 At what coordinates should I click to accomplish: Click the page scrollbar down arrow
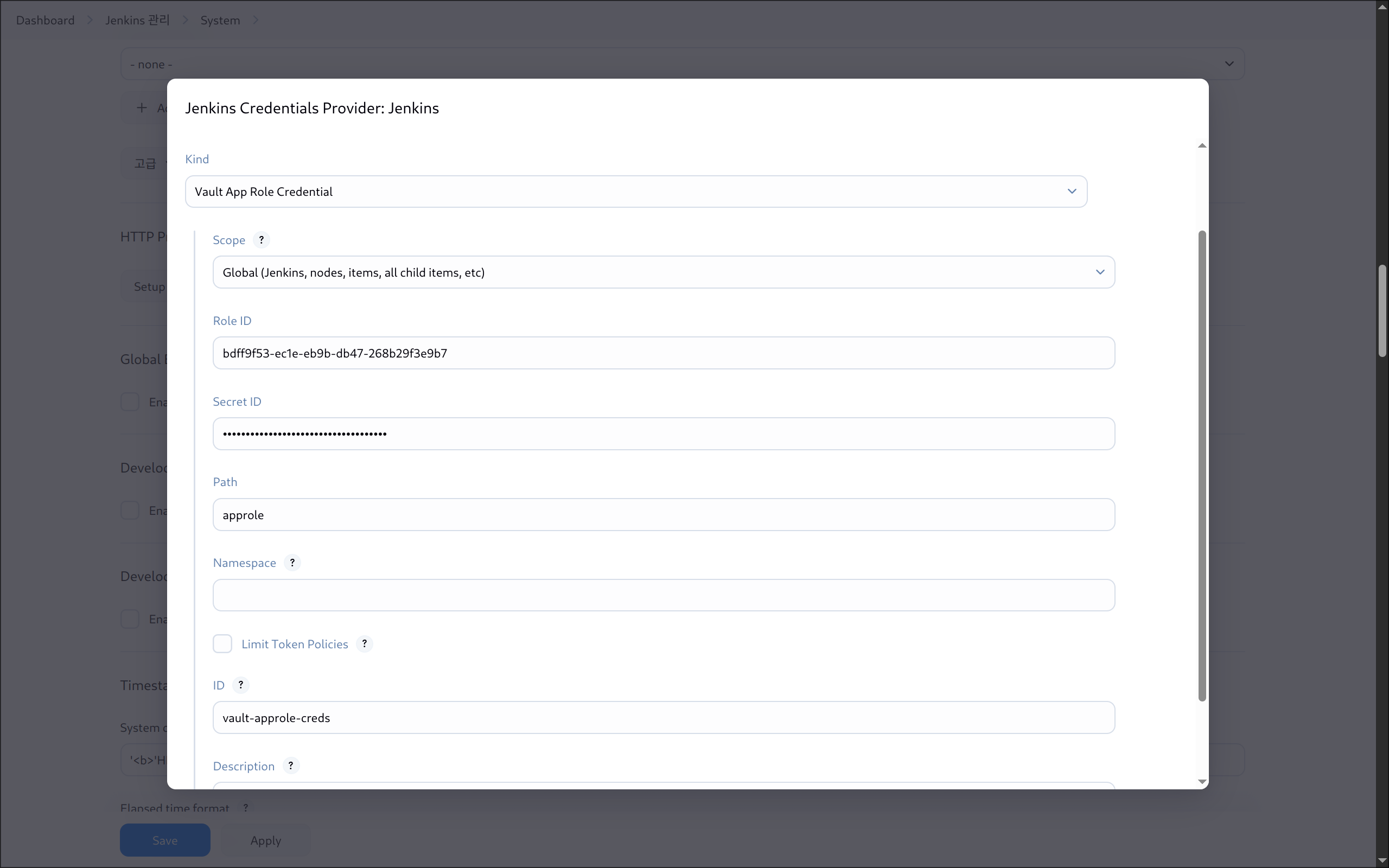click(1382, 860)
